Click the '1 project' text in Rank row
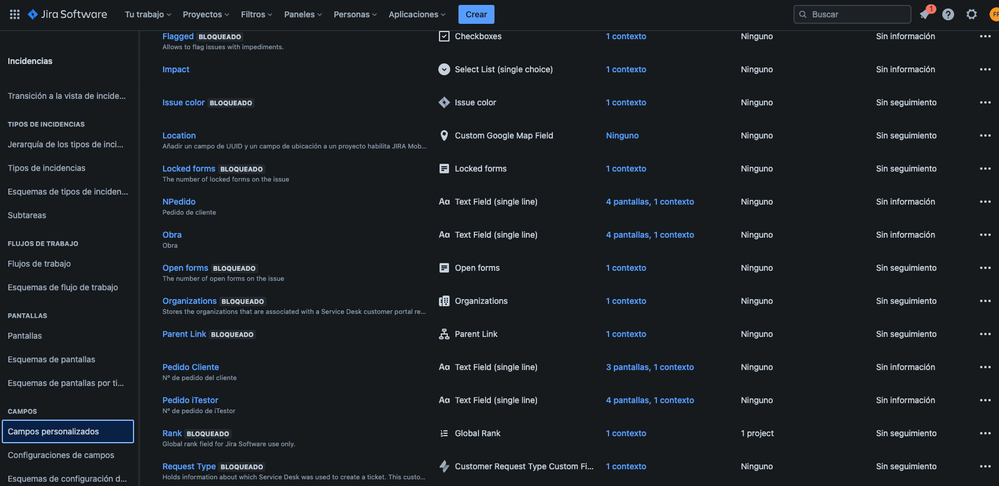The width and height of the screenshot is (999, 486). pyautogui.click(x=758, y=434)
